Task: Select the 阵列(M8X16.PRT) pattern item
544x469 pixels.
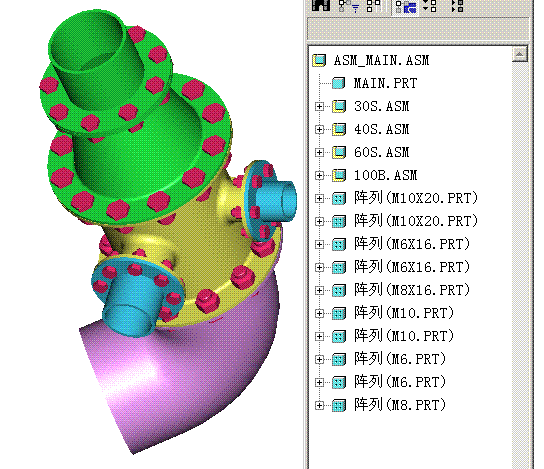Action: (412, 290)
